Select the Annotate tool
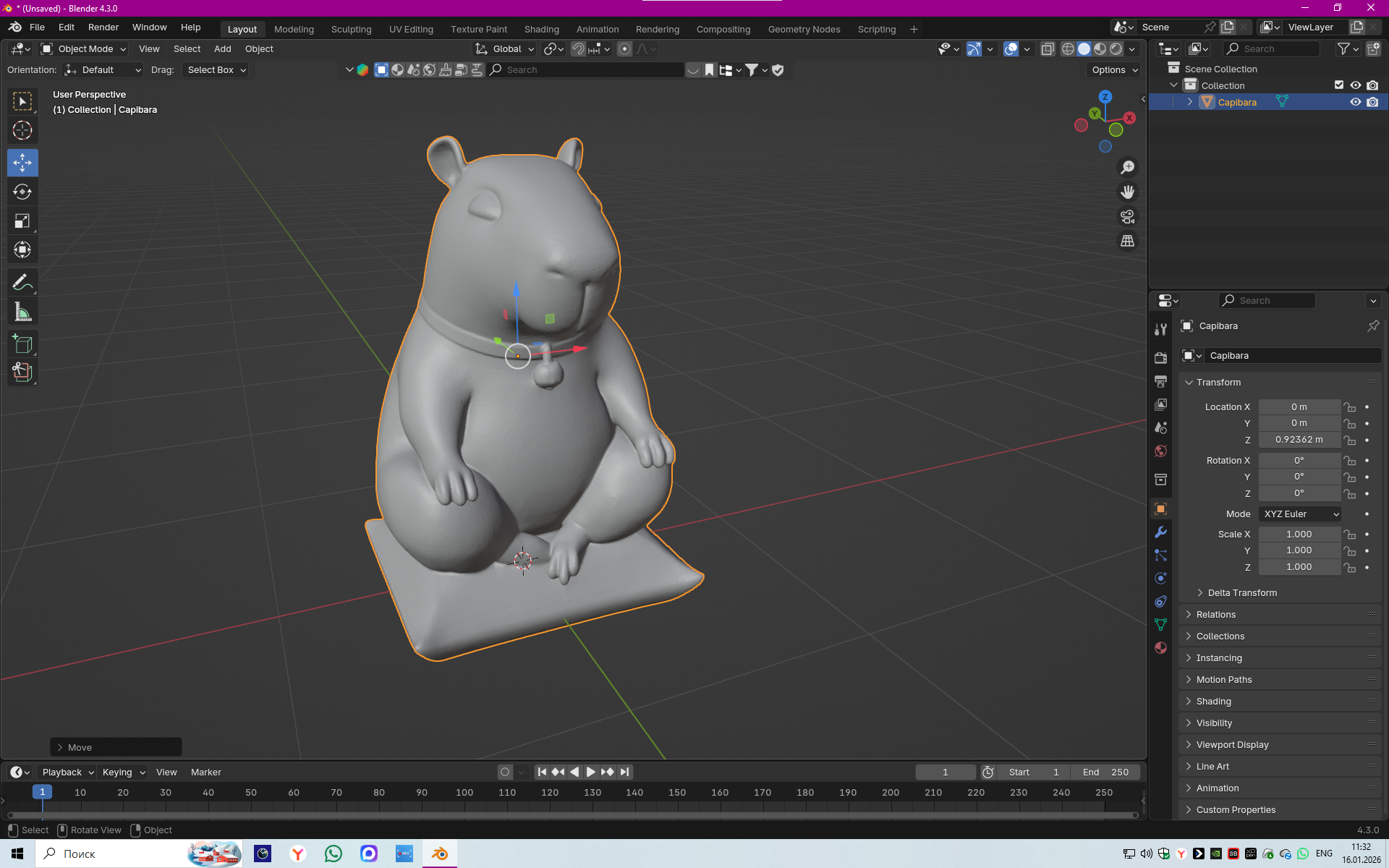This screenshot has height=868, width=1389. (x=22, y=283)
